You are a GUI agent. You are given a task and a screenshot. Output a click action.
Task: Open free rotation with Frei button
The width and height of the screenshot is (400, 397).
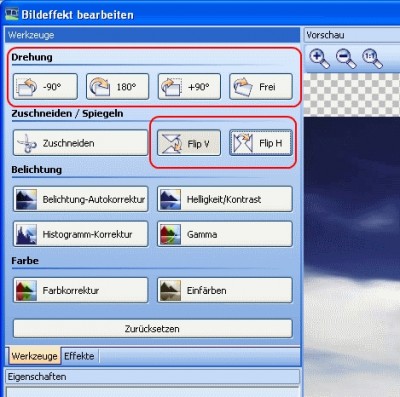[261, 87]
